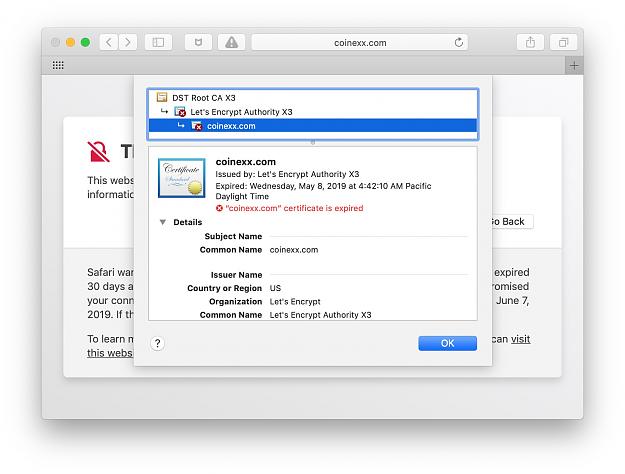Open help with the question mark button
Image resolution: width=625 pixels, height=474 pixels.
157,343
